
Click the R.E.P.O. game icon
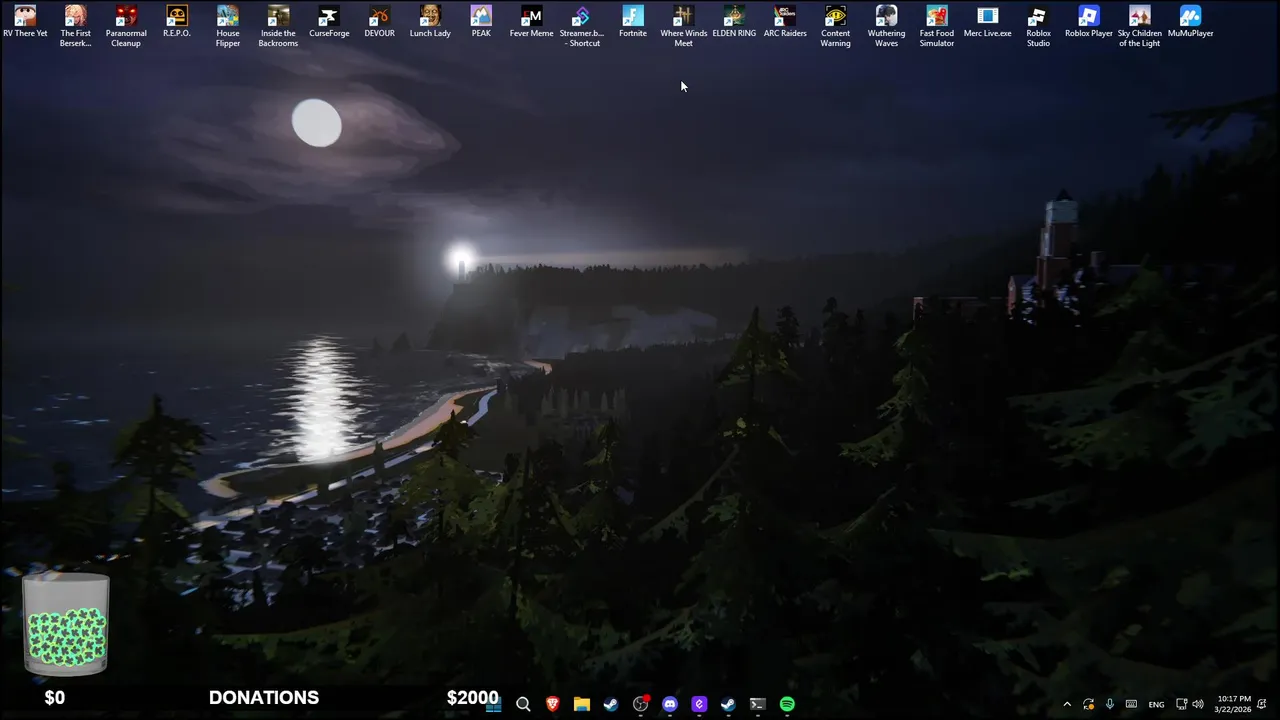point(177,23)
